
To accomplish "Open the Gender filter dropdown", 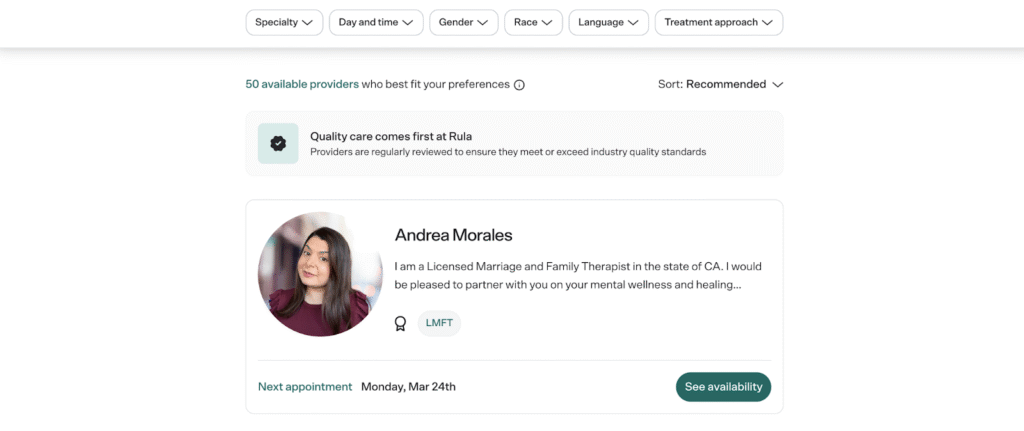I will click(x=464, y=23).
